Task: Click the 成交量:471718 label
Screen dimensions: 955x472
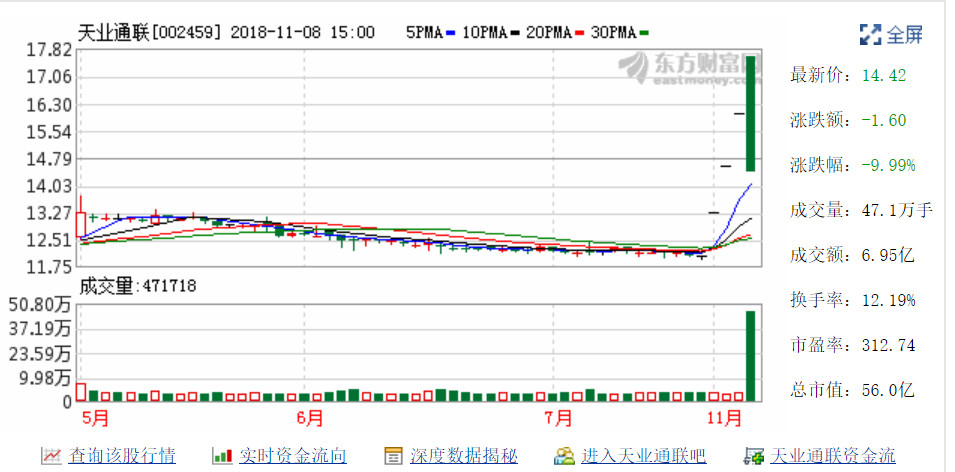Action: (137, 286)
